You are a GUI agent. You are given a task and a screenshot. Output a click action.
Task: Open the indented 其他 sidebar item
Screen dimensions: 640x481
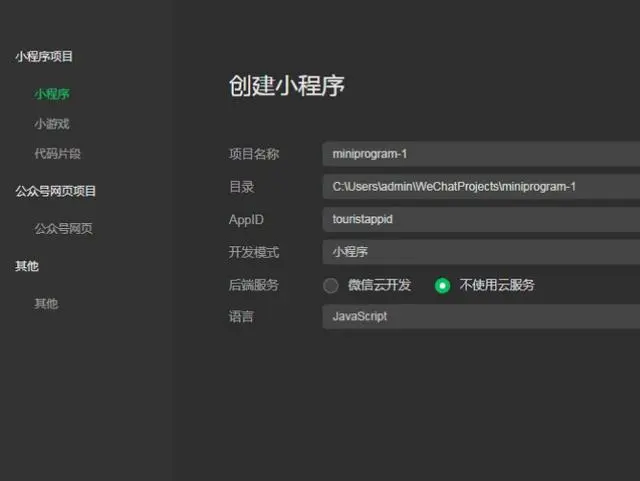tap(46, 303)
